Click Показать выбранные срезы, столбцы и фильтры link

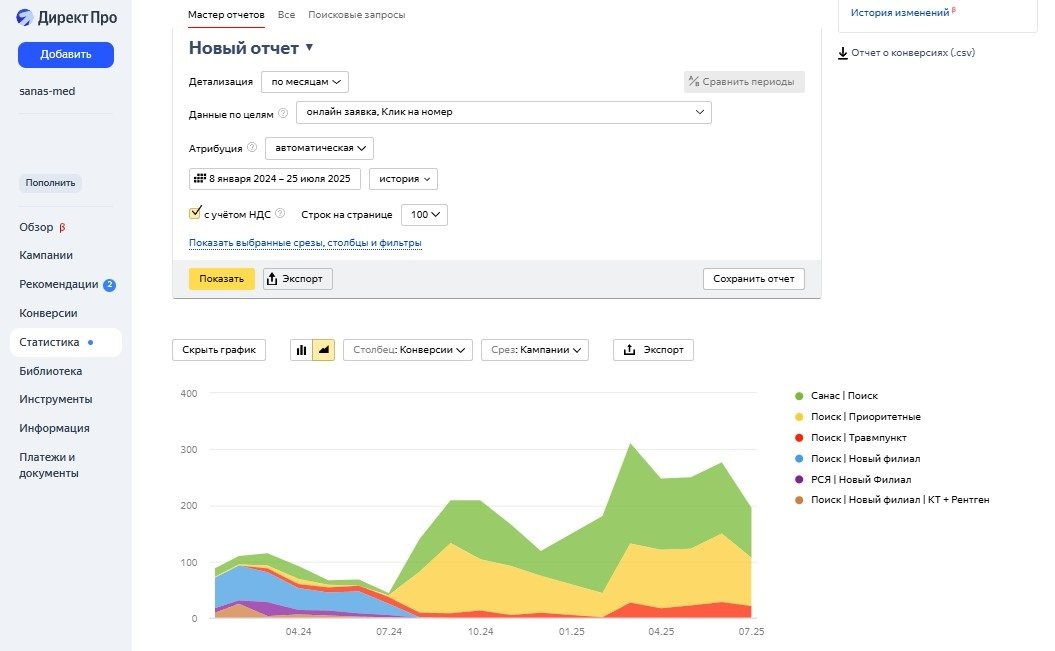coord(305,243)
